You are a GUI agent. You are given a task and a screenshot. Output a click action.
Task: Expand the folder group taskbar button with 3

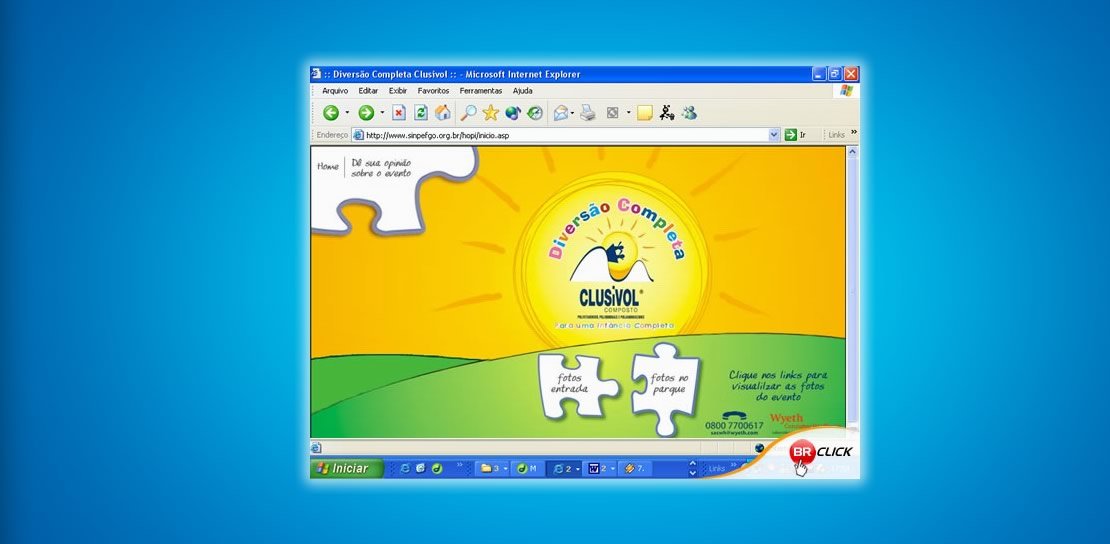point(494,468)
